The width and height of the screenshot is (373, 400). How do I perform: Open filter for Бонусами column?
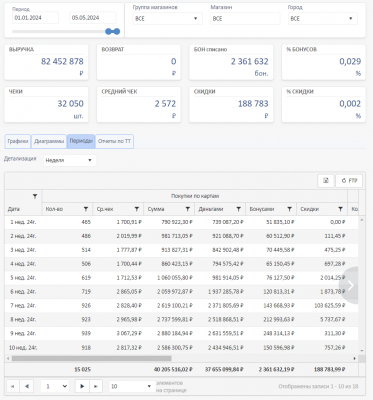290,209
